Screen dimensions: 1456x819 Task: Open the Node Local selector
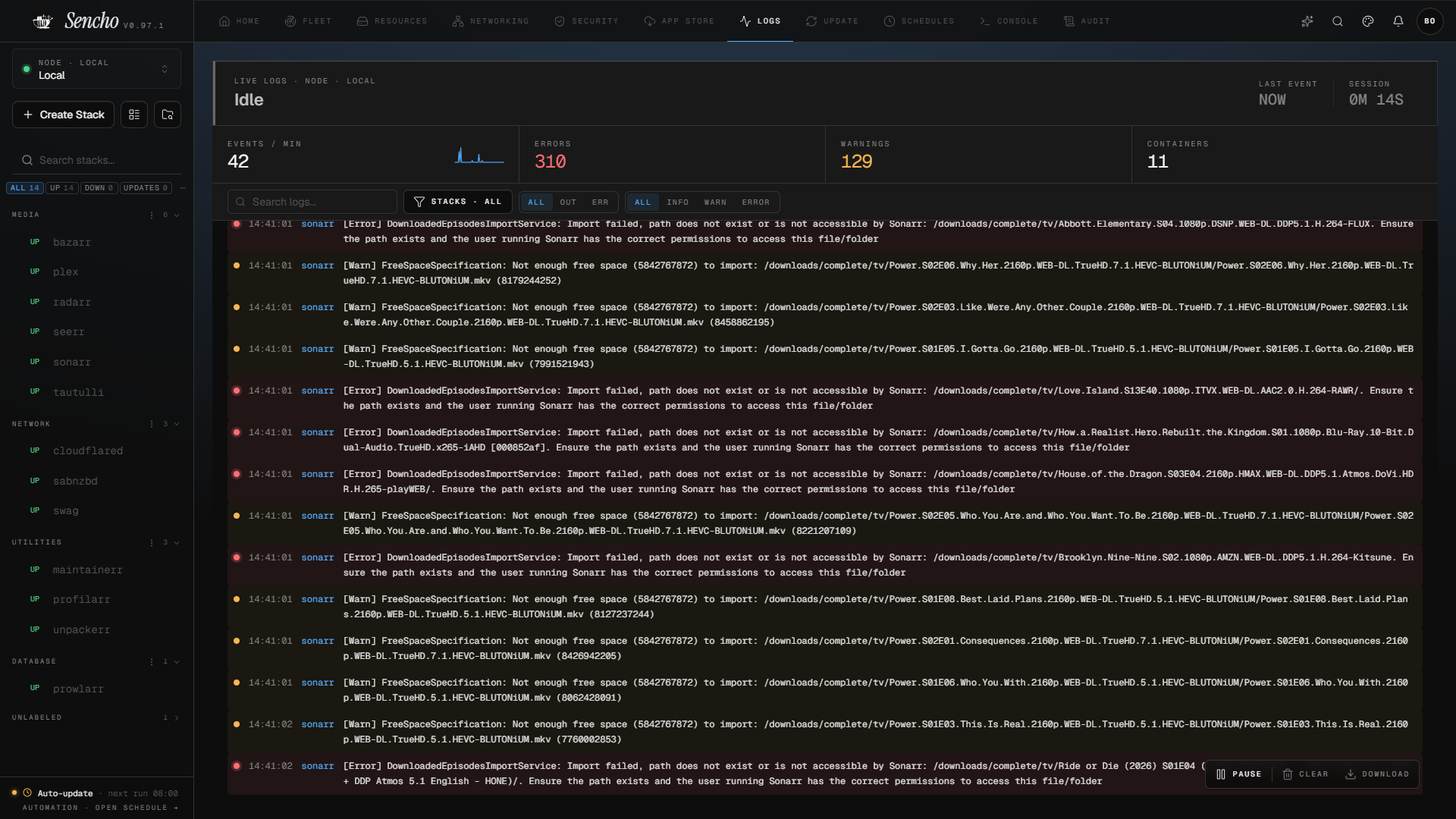pos(96,69)
